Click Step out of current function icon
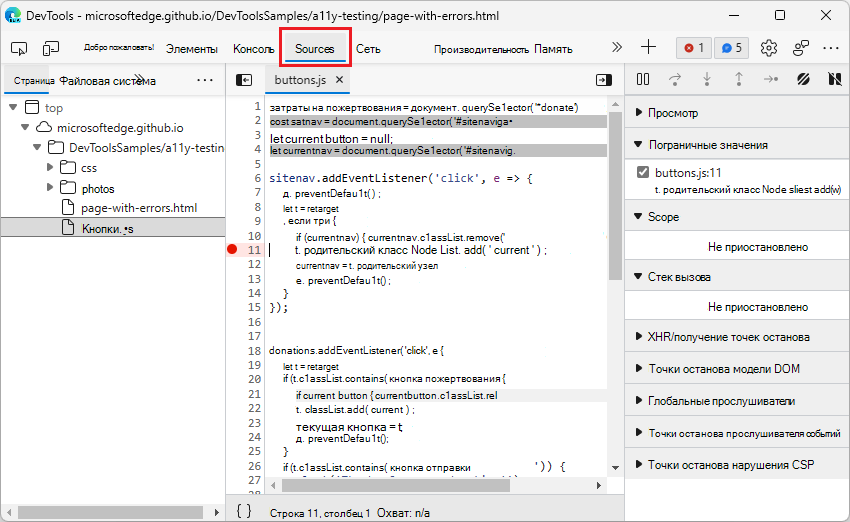The image size is (850, 522). [738, 80]
